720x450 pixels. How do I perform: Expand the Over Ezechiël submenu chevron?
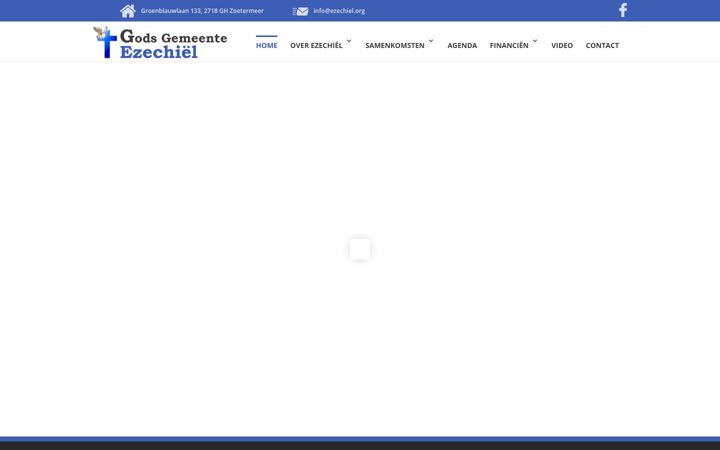click(349, 41)
